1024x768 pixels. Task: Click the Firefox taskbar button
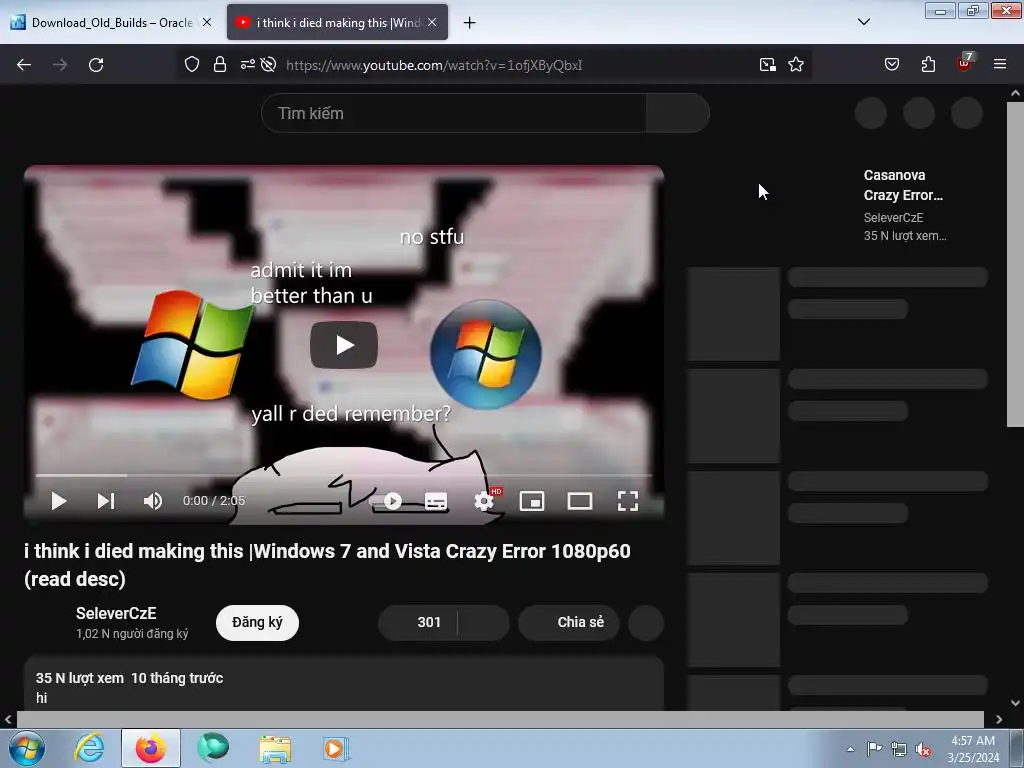coord(151,748)
